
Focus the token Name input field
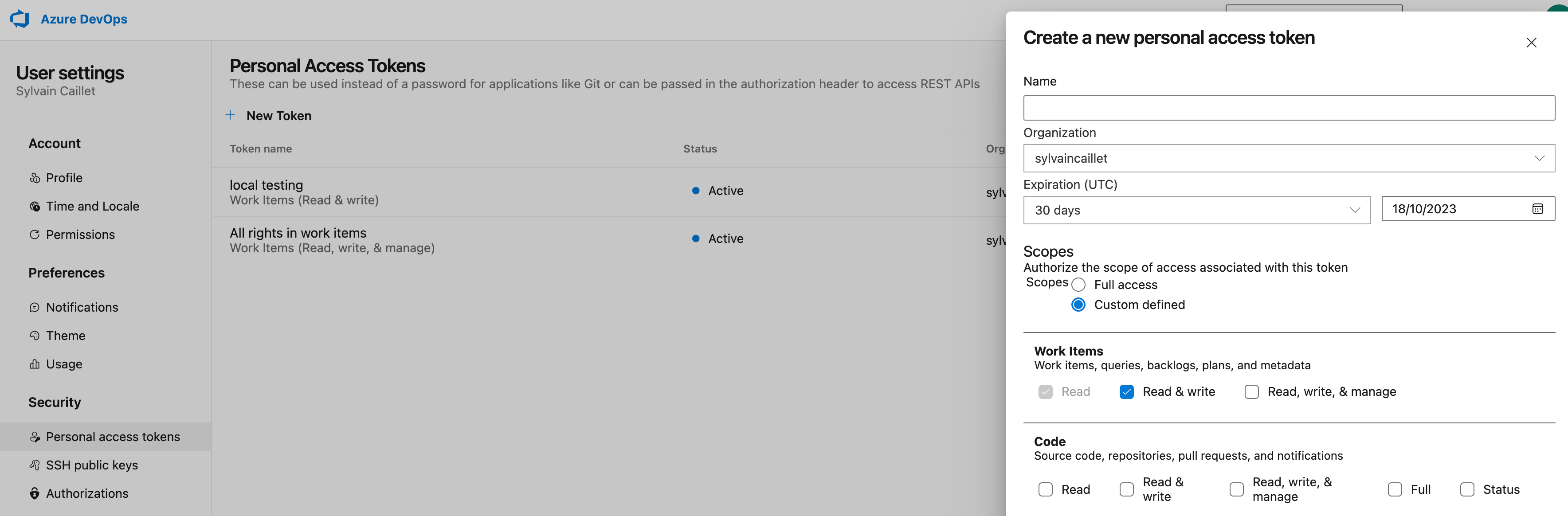click(x=1289, y=108)
